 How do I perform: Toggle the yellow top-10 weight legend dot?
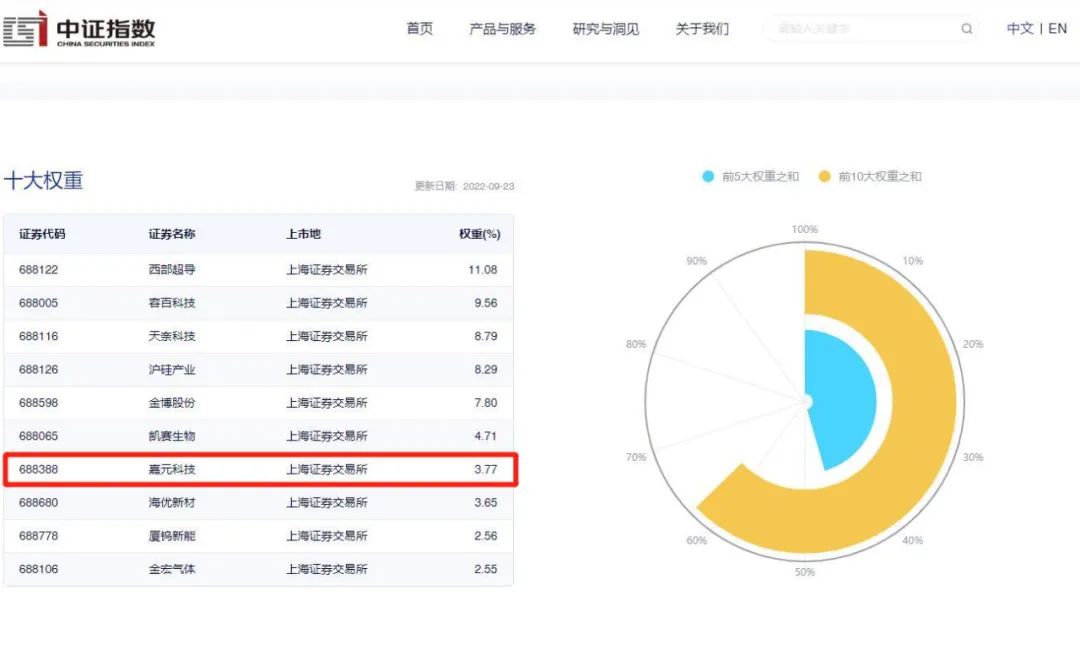(x=824, y=176)
